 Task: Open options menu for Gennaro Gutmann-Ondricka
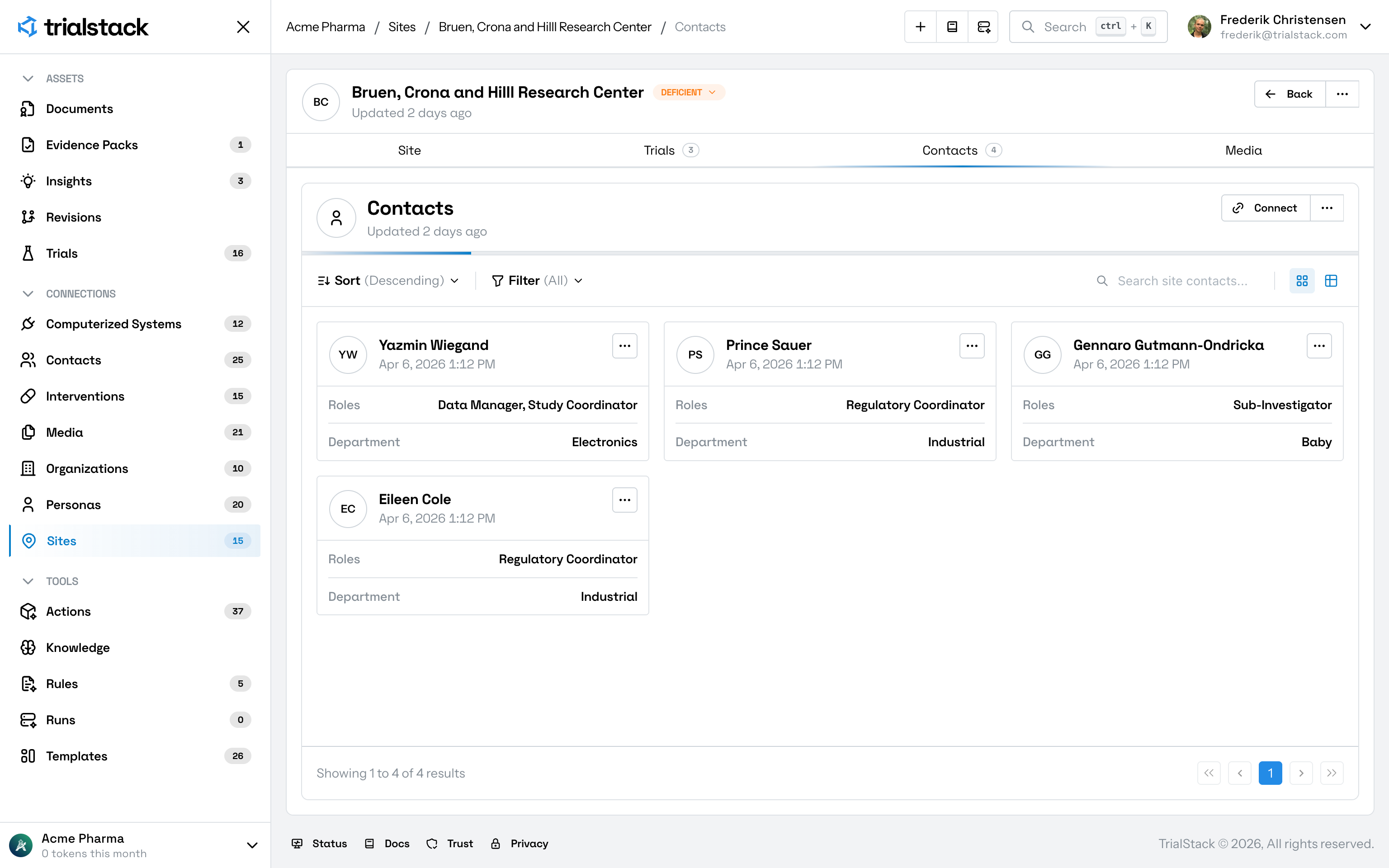point(1319,345)
